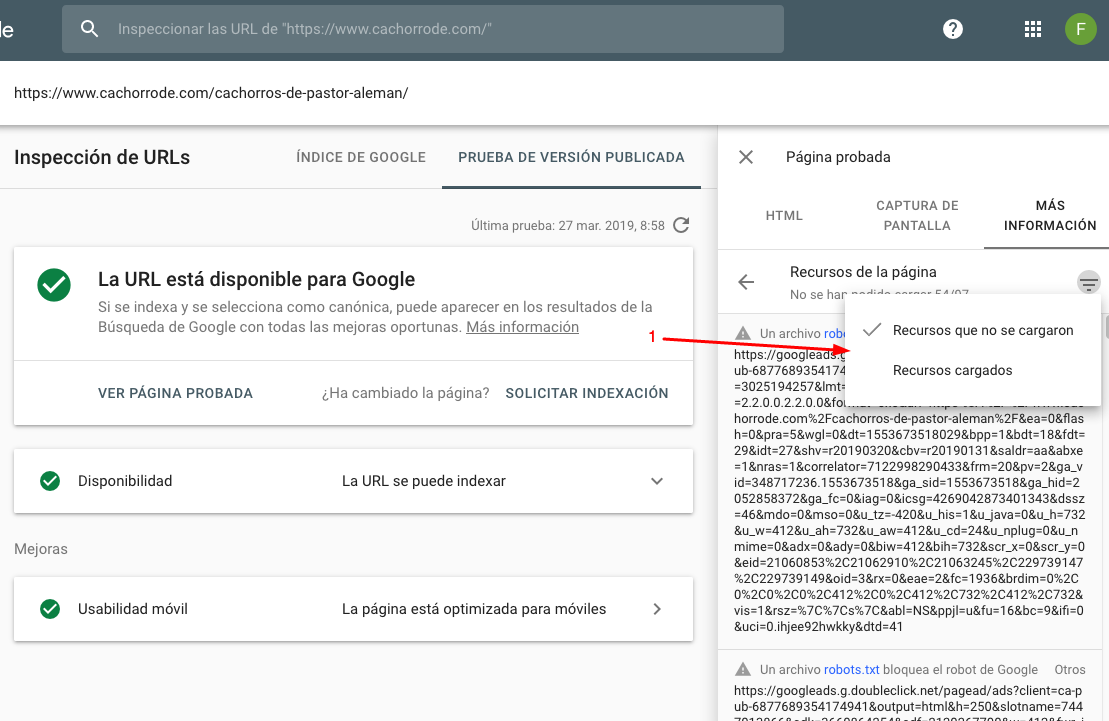Select Recursos cargados filter option
The image size is (1109, 721).
tap(952, 370)
